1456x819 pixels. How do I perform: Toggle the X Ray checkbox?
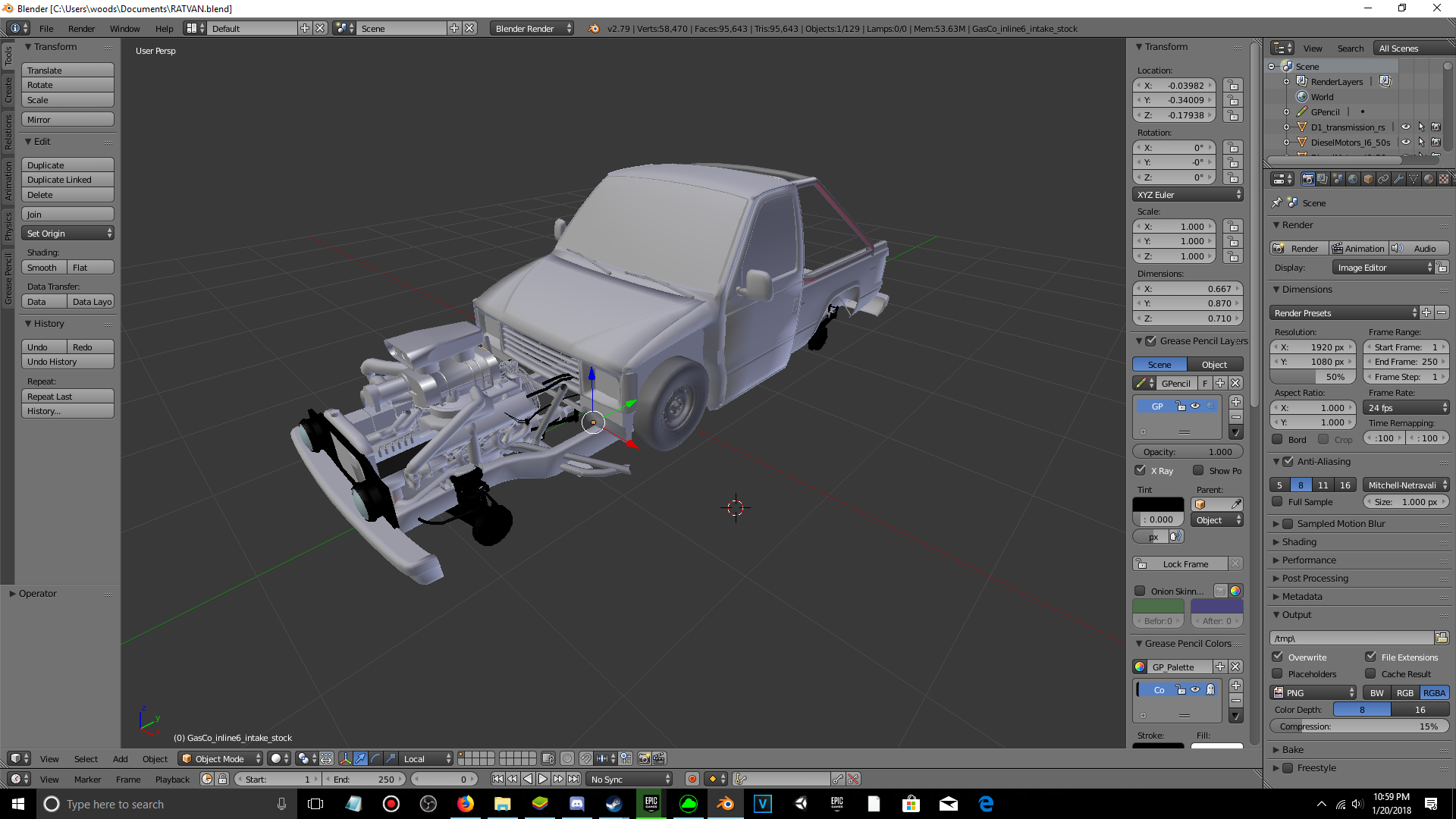click(x=1141, y=470)
